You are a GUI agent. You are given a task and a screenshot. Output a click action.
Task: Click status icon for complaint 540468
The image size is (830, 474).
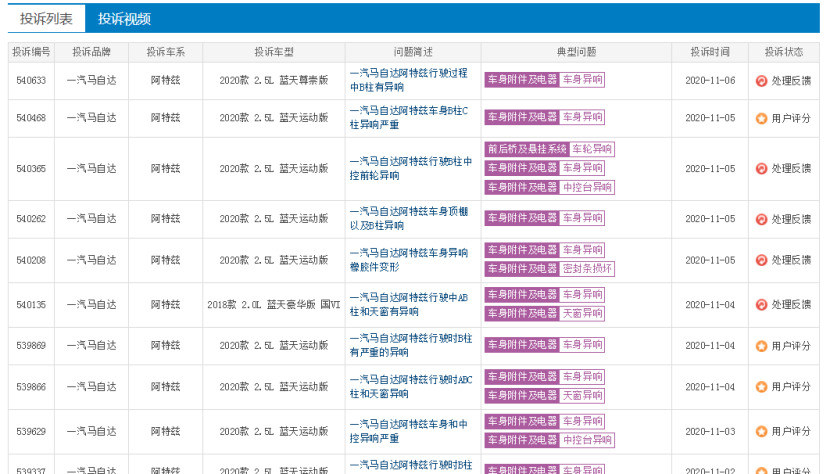[761, 119]
